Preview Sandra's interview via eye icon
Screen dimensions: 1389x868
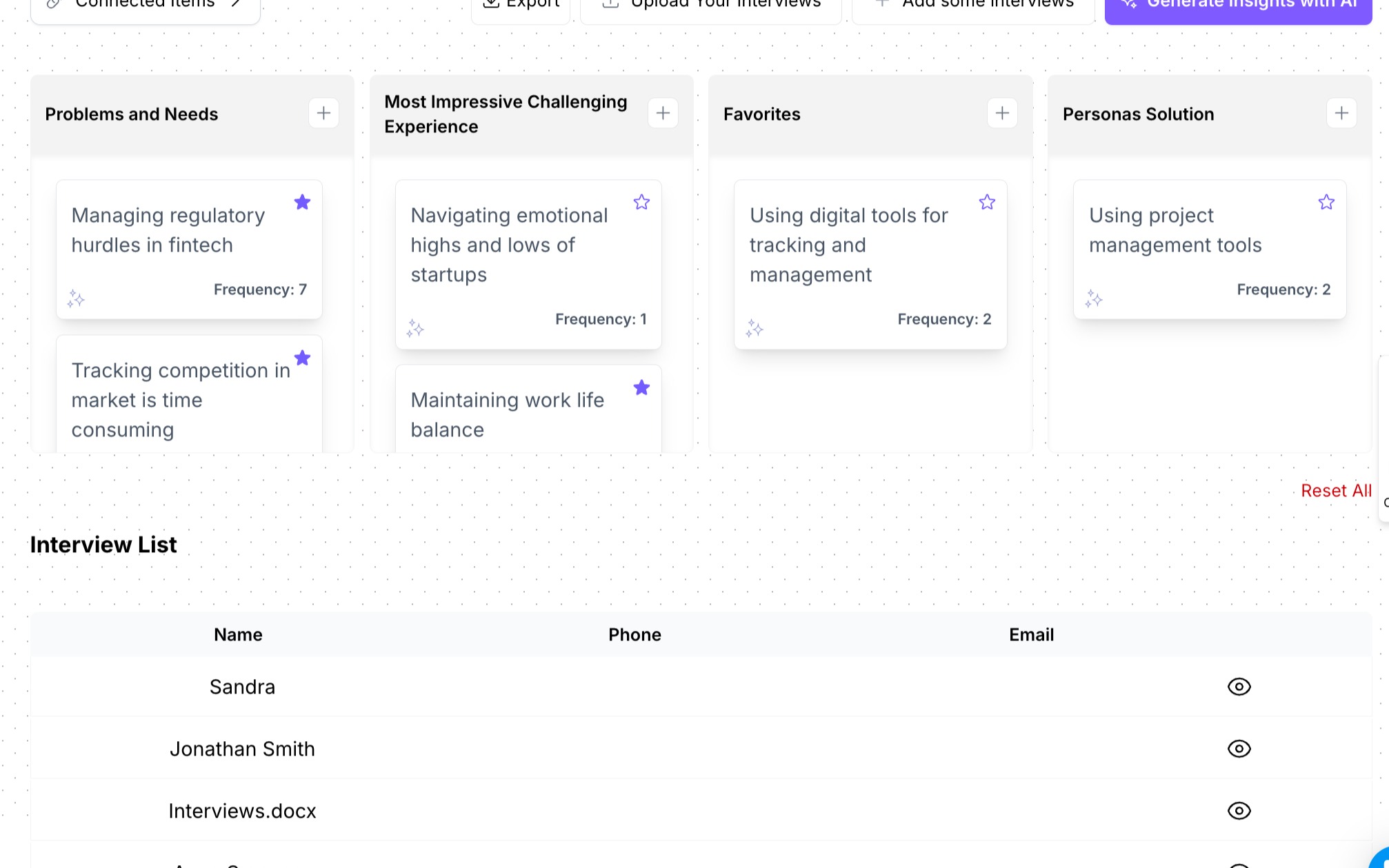click(1239, 687)
